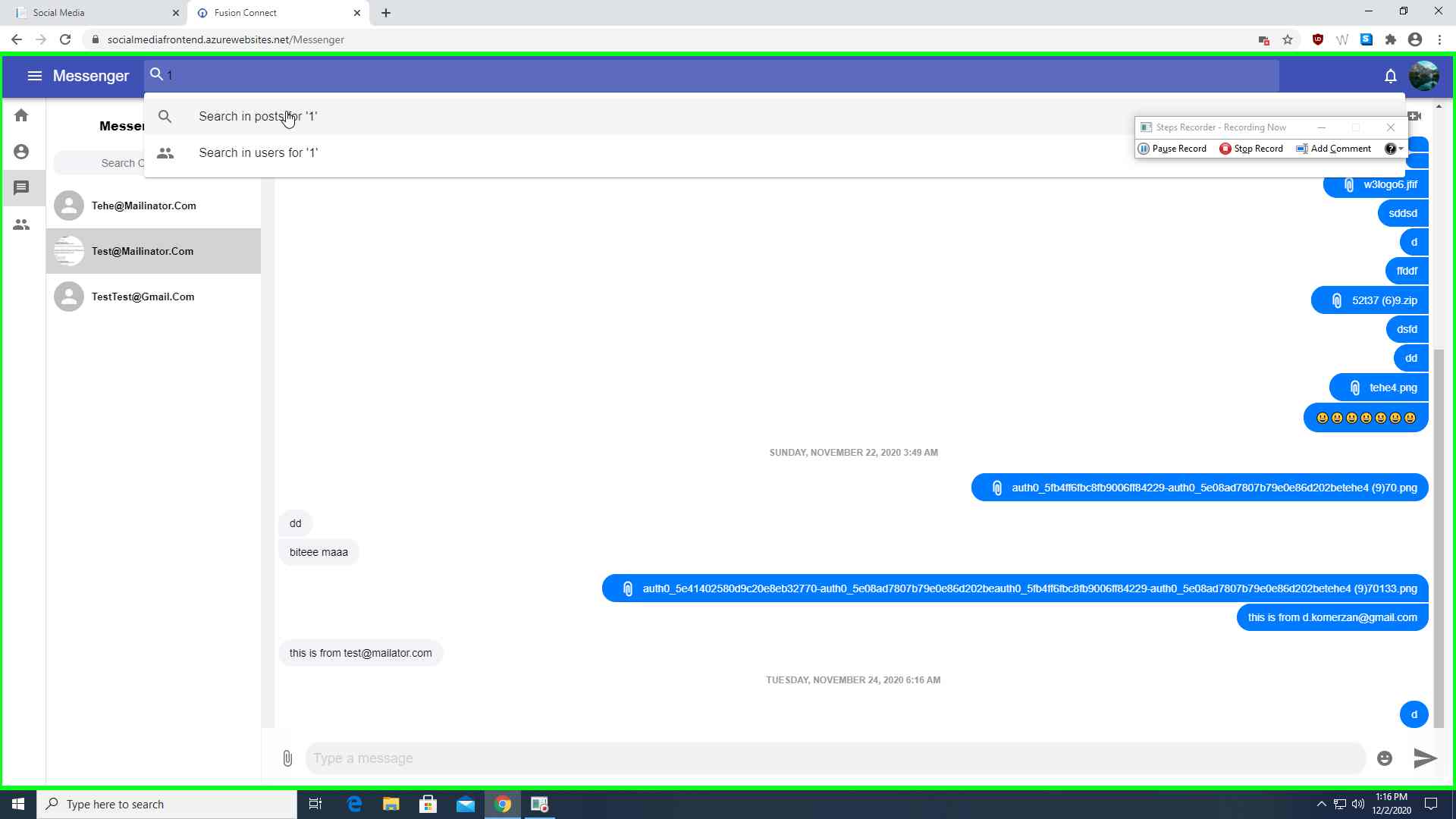
Task: Reload the page
Action: (65, 39)
